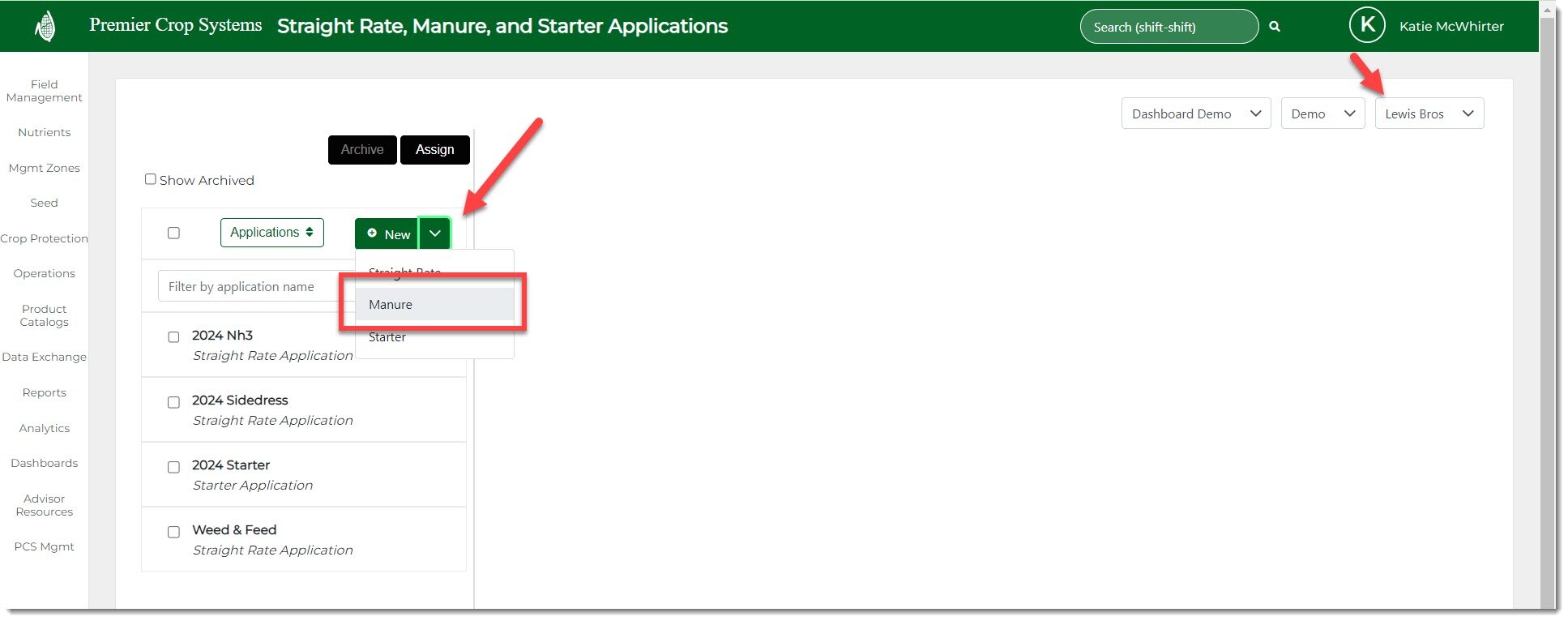1568x621 pixels.
Task: Open the Dashboard Demo dropdown
Action: click(x=1195, y=113)
